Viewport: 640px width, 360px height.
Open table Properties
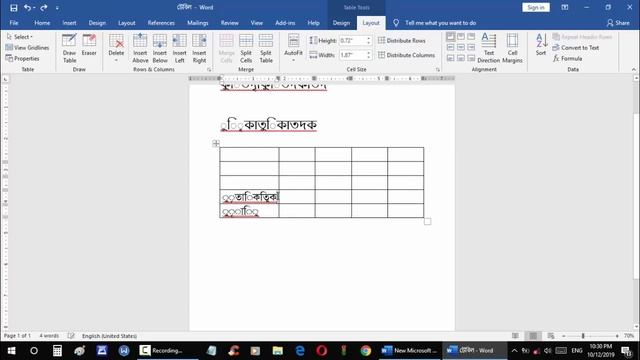tap(23, 59)
